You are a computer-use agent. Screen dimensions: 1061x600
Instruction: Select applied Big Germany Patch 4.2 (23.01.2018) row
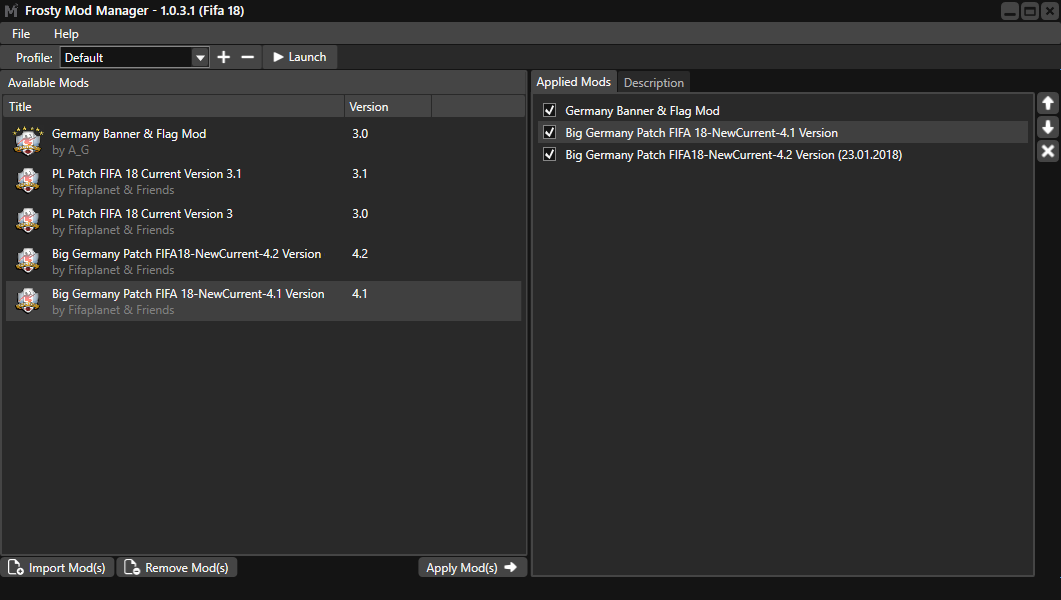coord(784,155)
